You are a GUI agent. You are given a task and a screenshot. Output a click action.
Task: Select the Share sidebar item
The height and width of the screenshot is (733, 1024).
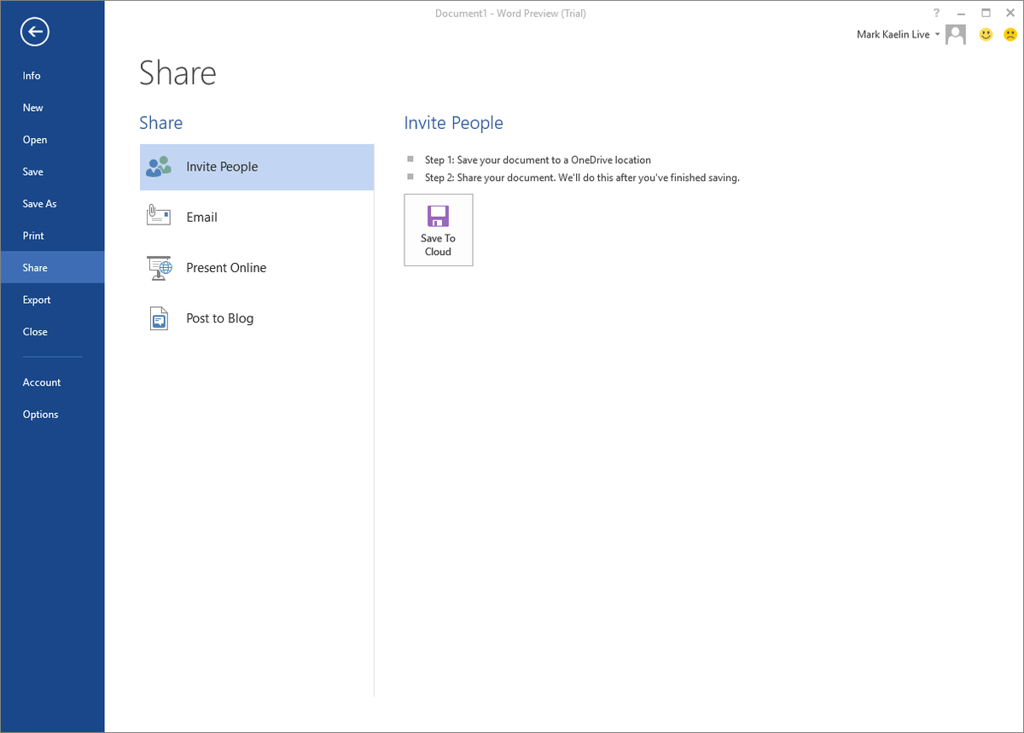52,267
